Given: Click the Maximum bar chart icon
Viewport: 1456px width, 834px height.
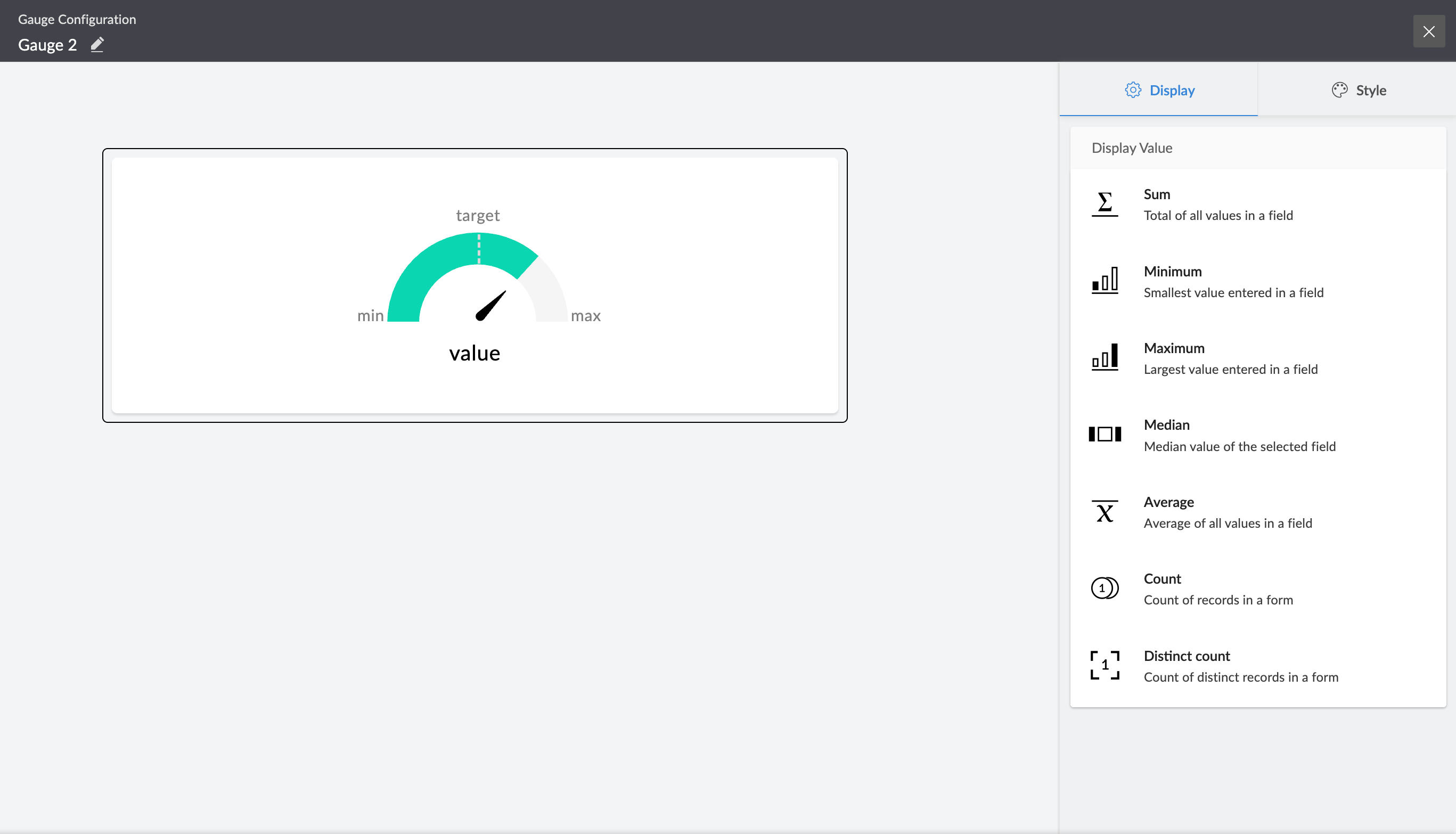Looking at the screenshot, I should (x=1105, y=357).
